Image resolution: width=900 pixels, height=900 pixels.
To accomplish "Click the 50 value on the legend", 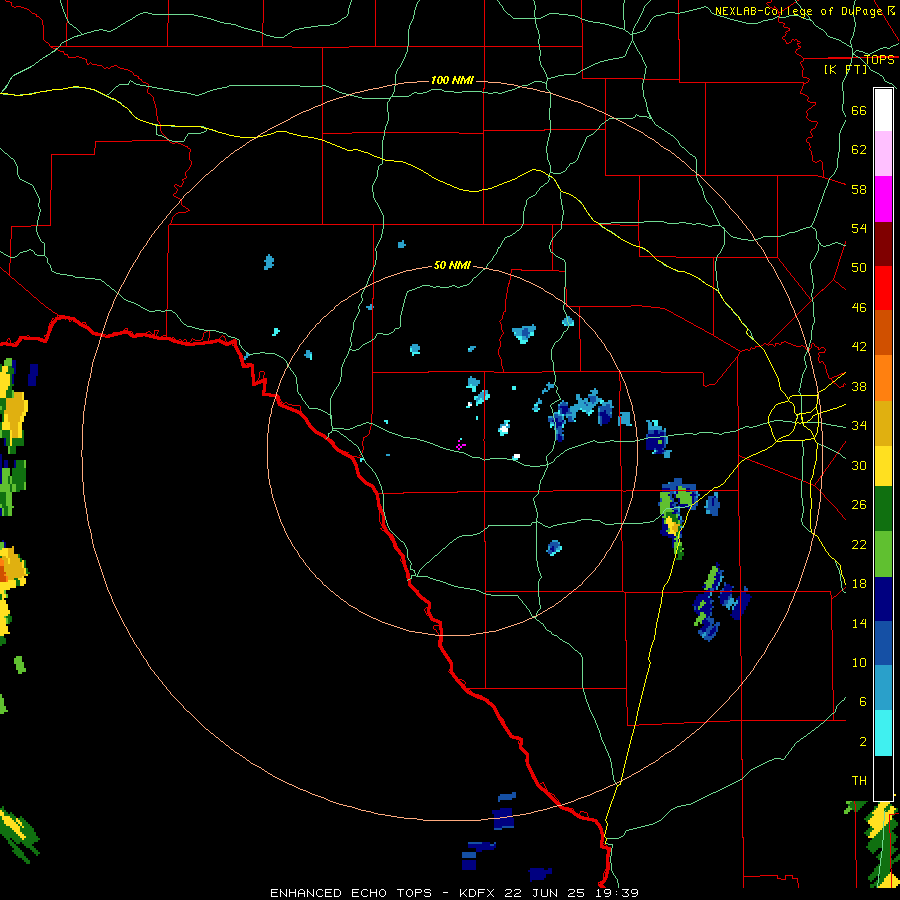I will [x=859, y=268].
